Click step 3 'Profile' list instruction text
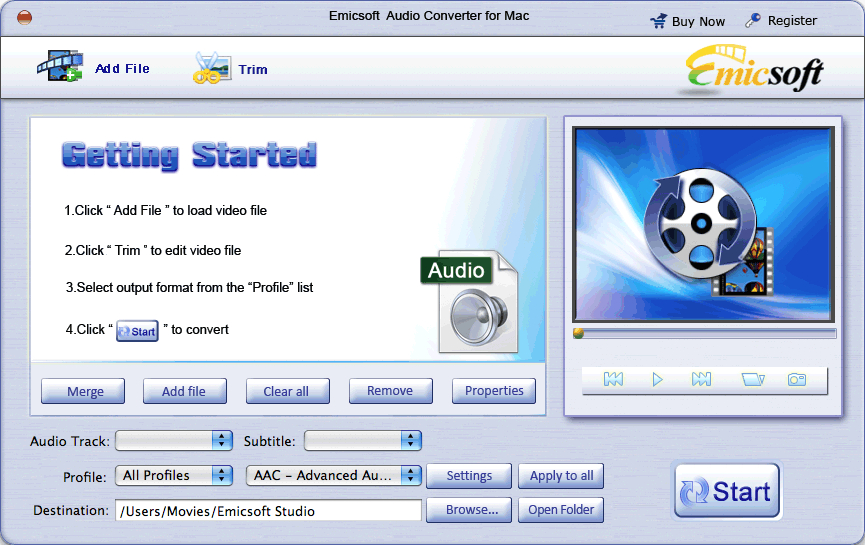The height and width of the screenshot is (545, 865). pos(189,287)
